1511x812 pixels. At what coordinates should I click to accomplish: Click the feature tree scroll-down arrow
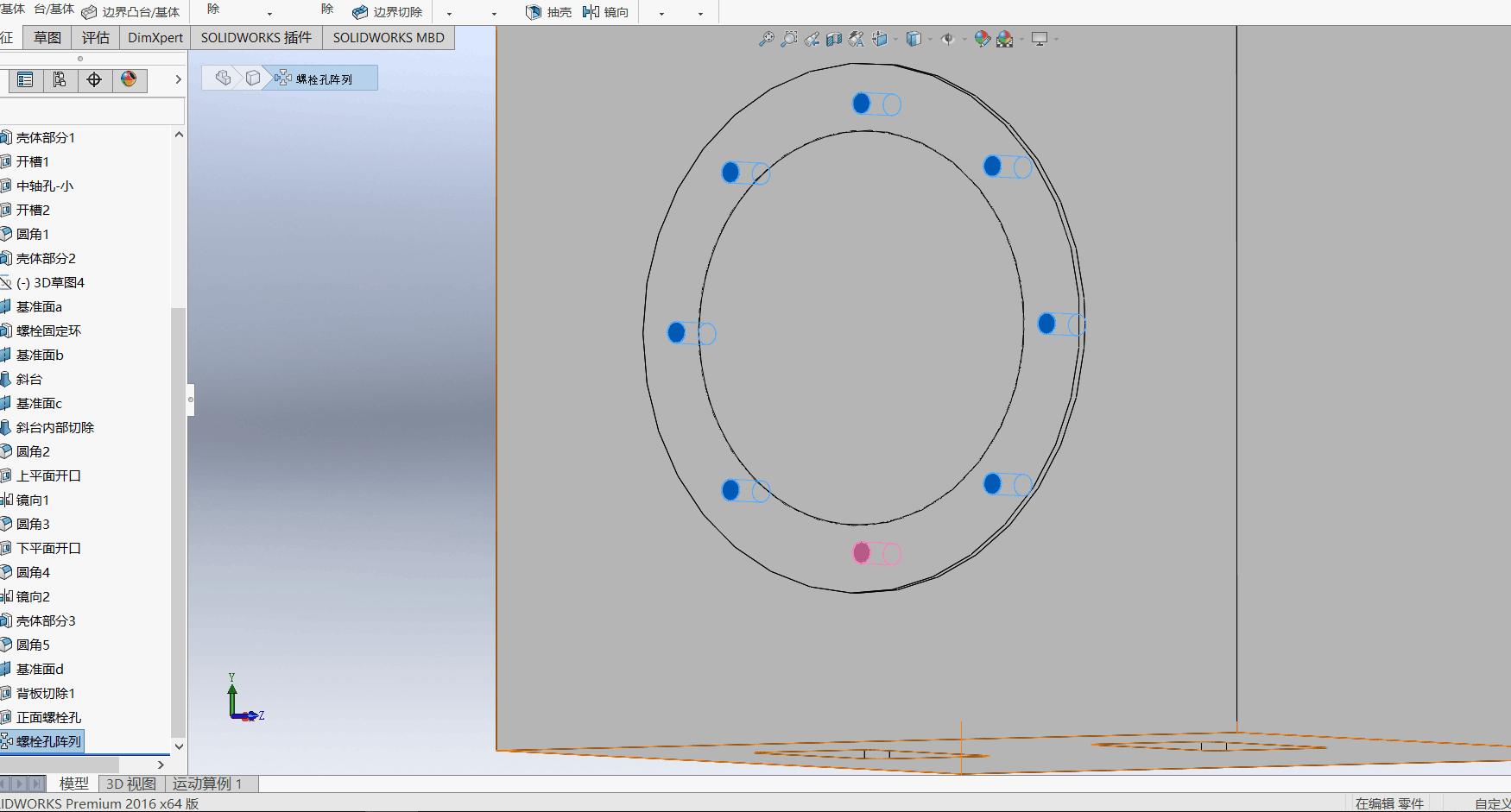pos(179,746)
